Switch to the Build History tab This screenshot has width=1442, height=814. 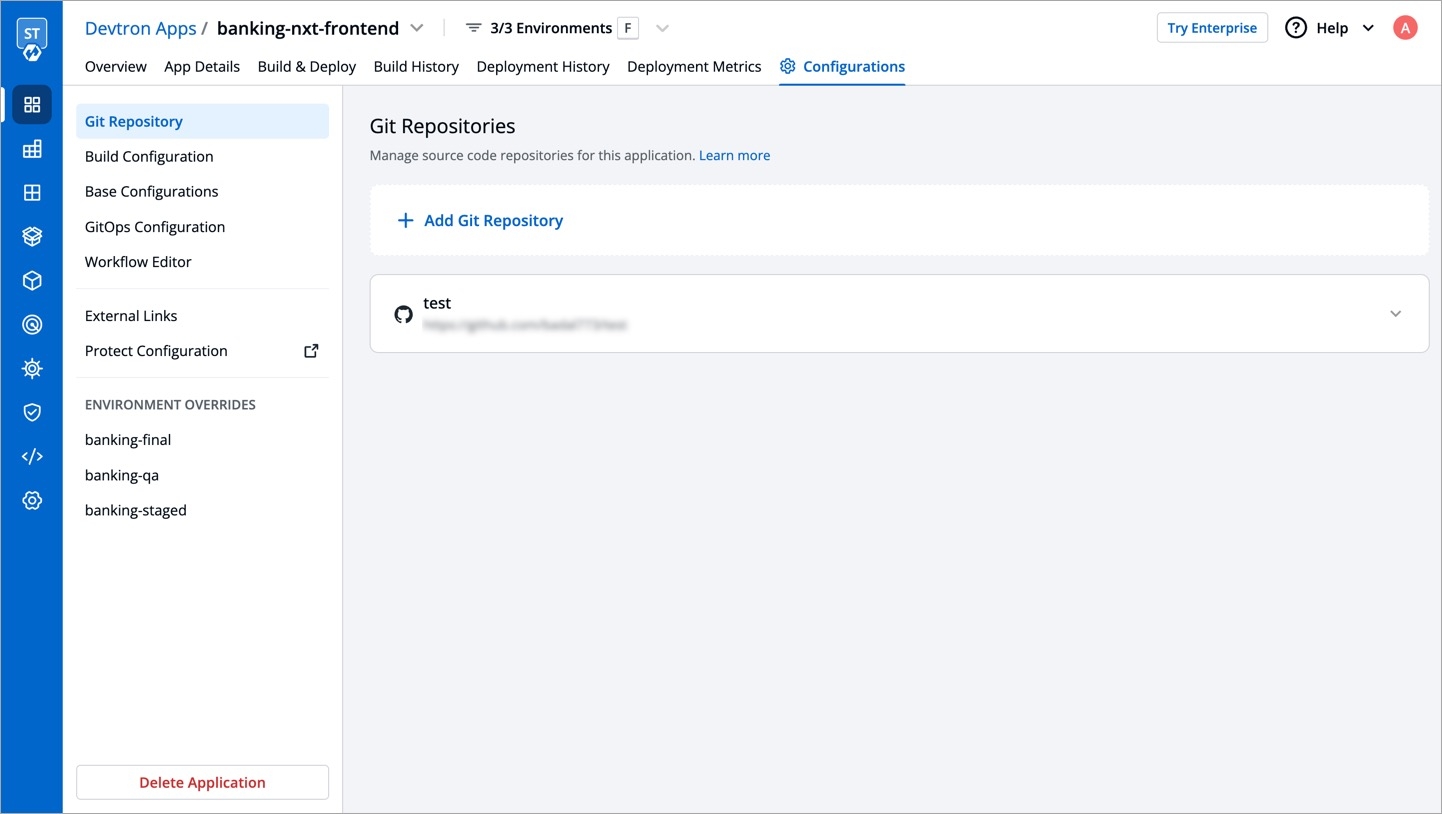point(416,66)
